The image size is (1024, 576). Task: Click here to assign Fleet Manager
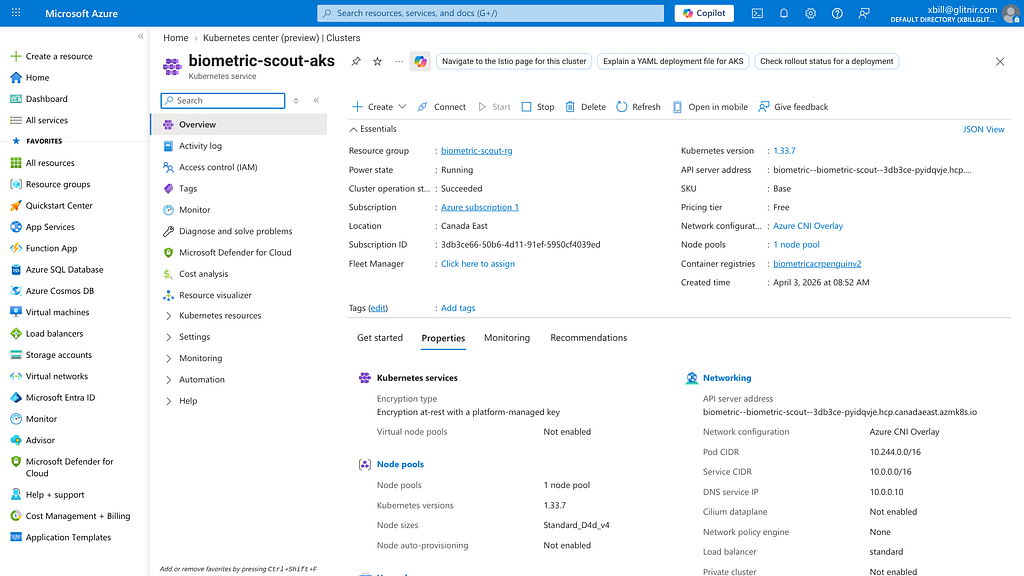pyautogui.click(x=478, y=264)
